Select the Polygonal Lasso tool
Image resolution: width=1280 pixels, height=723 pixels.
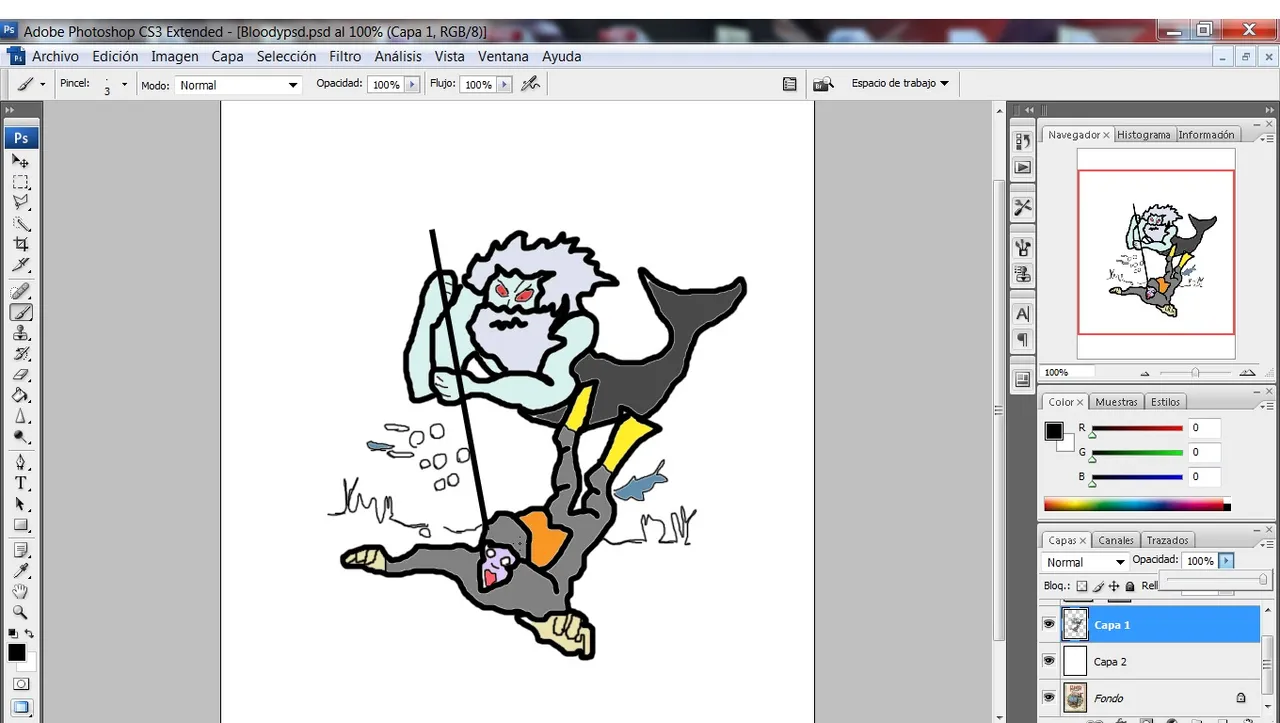click(20, 203)
